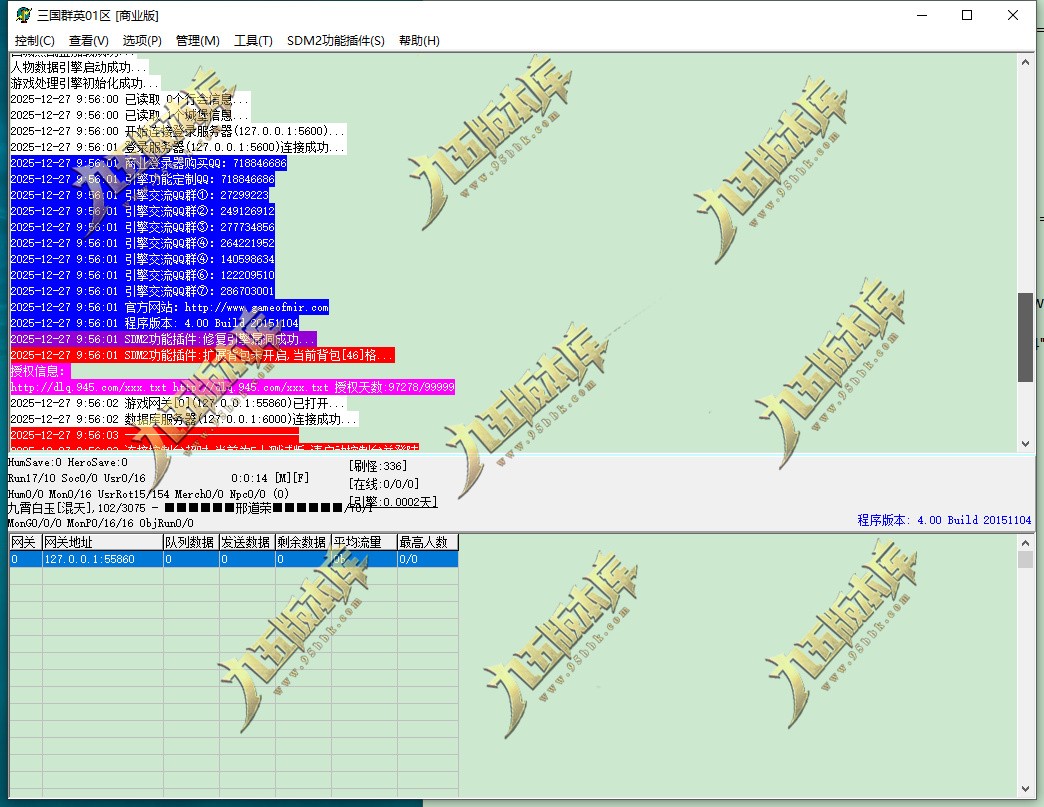Click the [在线:0/0/0] status text

click(x=384, y=484)
